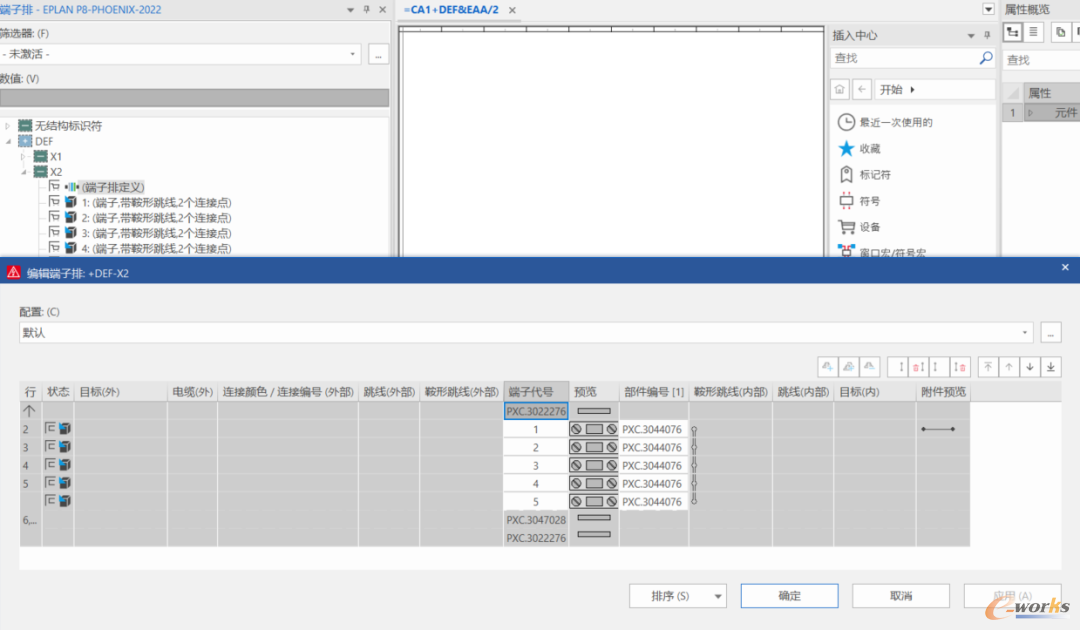The width and height of the screenshot is (1080, 630).
Task: Click the preview symbol for terminal 3
Action: pos(594,465)
